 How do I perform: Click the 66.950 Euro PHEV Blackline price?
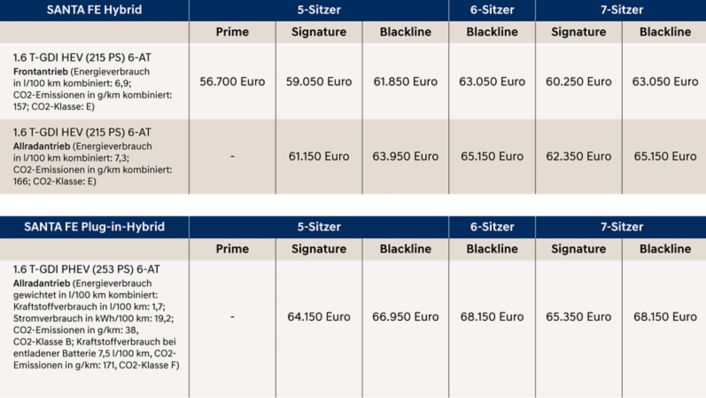[405, 317]
